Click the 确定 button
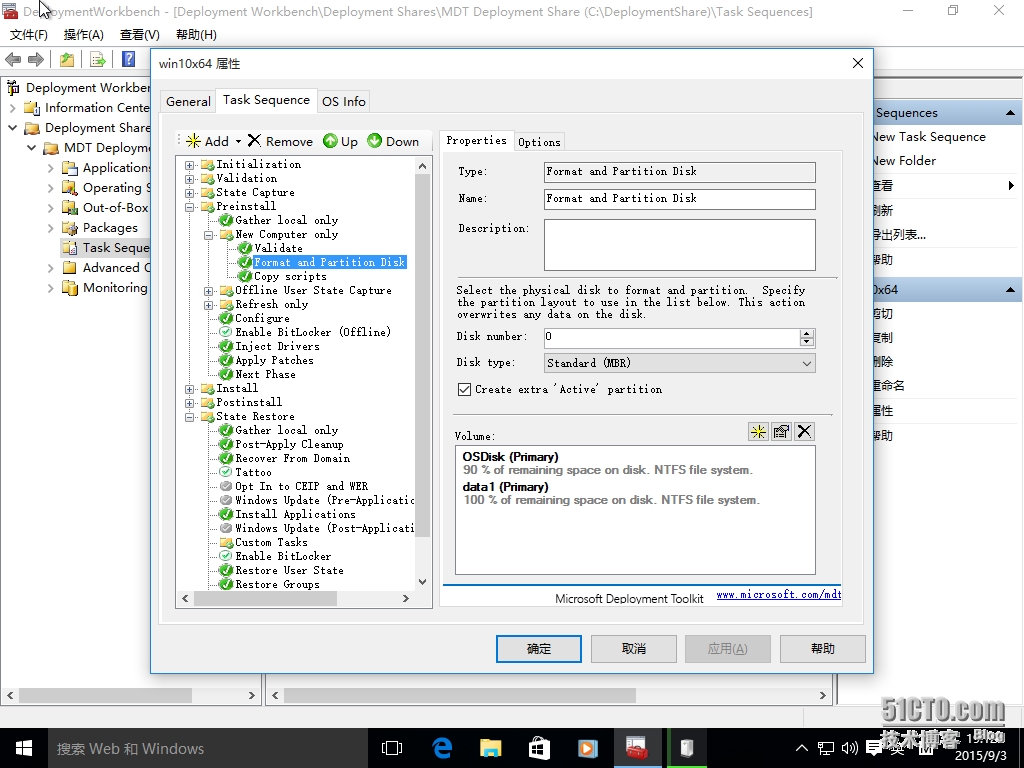The height and width of the screenshot is (768, 1024). tap(539, 648)
